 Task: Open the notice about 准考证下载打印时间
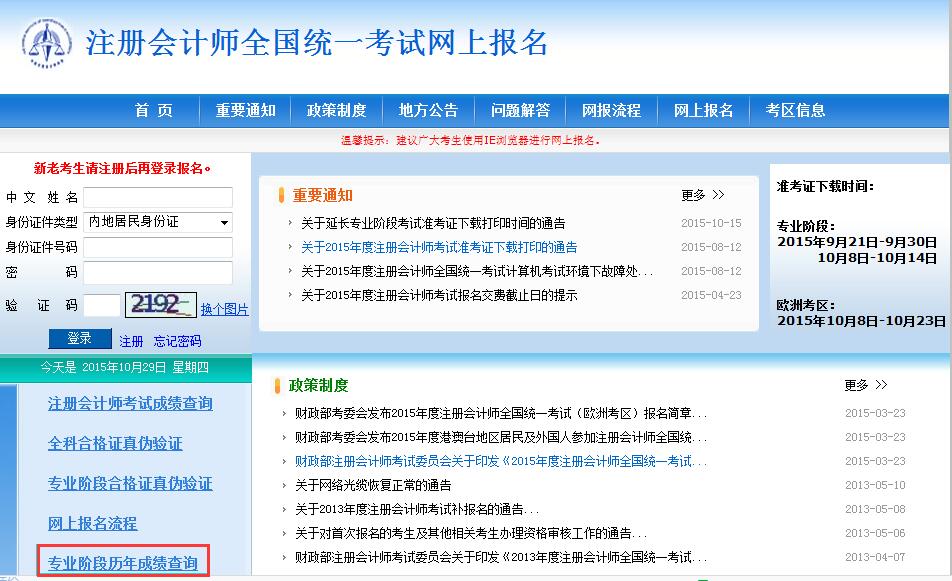pos(430,222)
